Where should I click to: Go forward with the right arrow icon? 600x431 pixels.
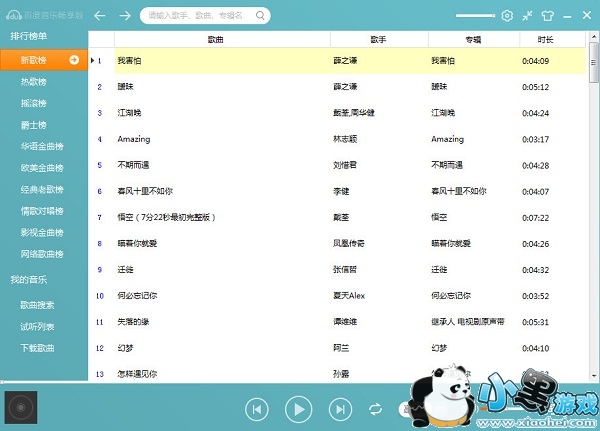(x=125, y=16)
